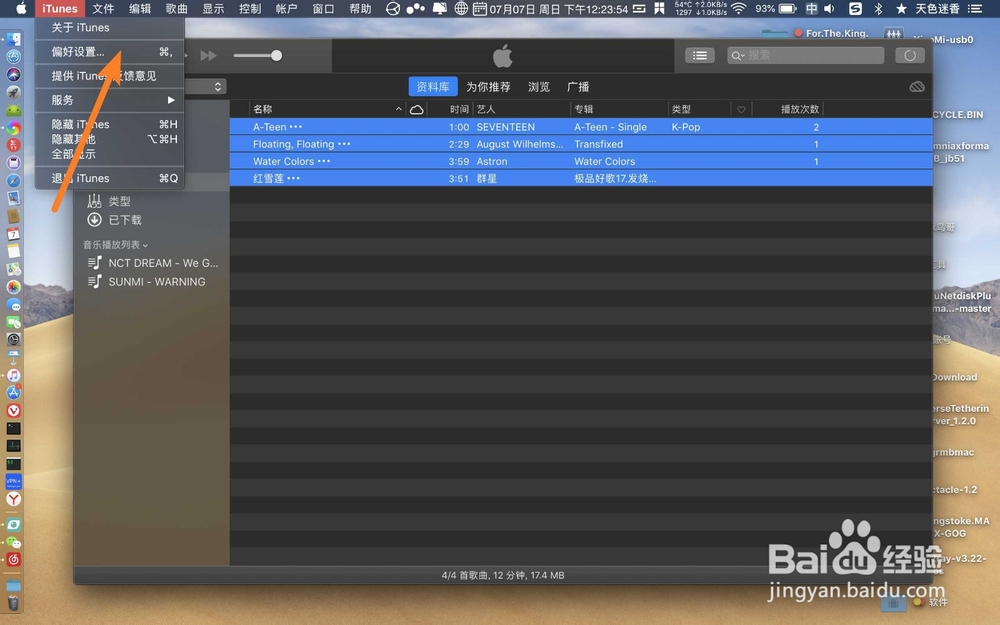The image size is (1000, 625).
Task: Open the 控制 menu
Action: click(250, 8)
